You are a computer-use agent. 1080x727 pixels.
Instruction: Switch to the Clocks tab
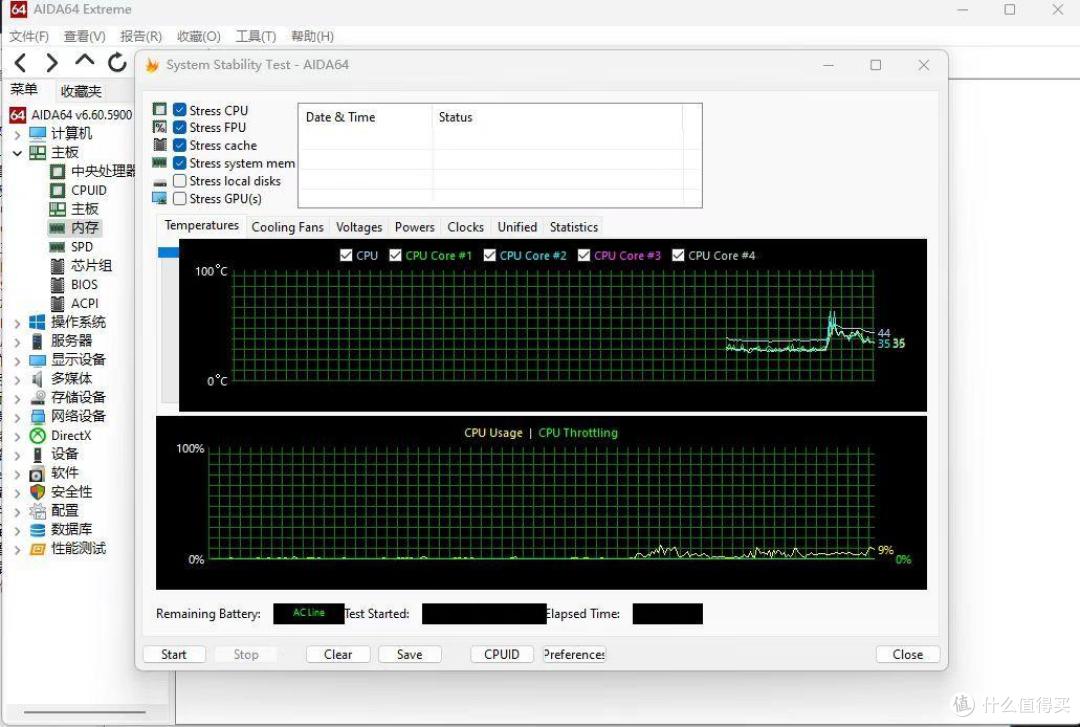pyautogui.click(x=466, y=227)
